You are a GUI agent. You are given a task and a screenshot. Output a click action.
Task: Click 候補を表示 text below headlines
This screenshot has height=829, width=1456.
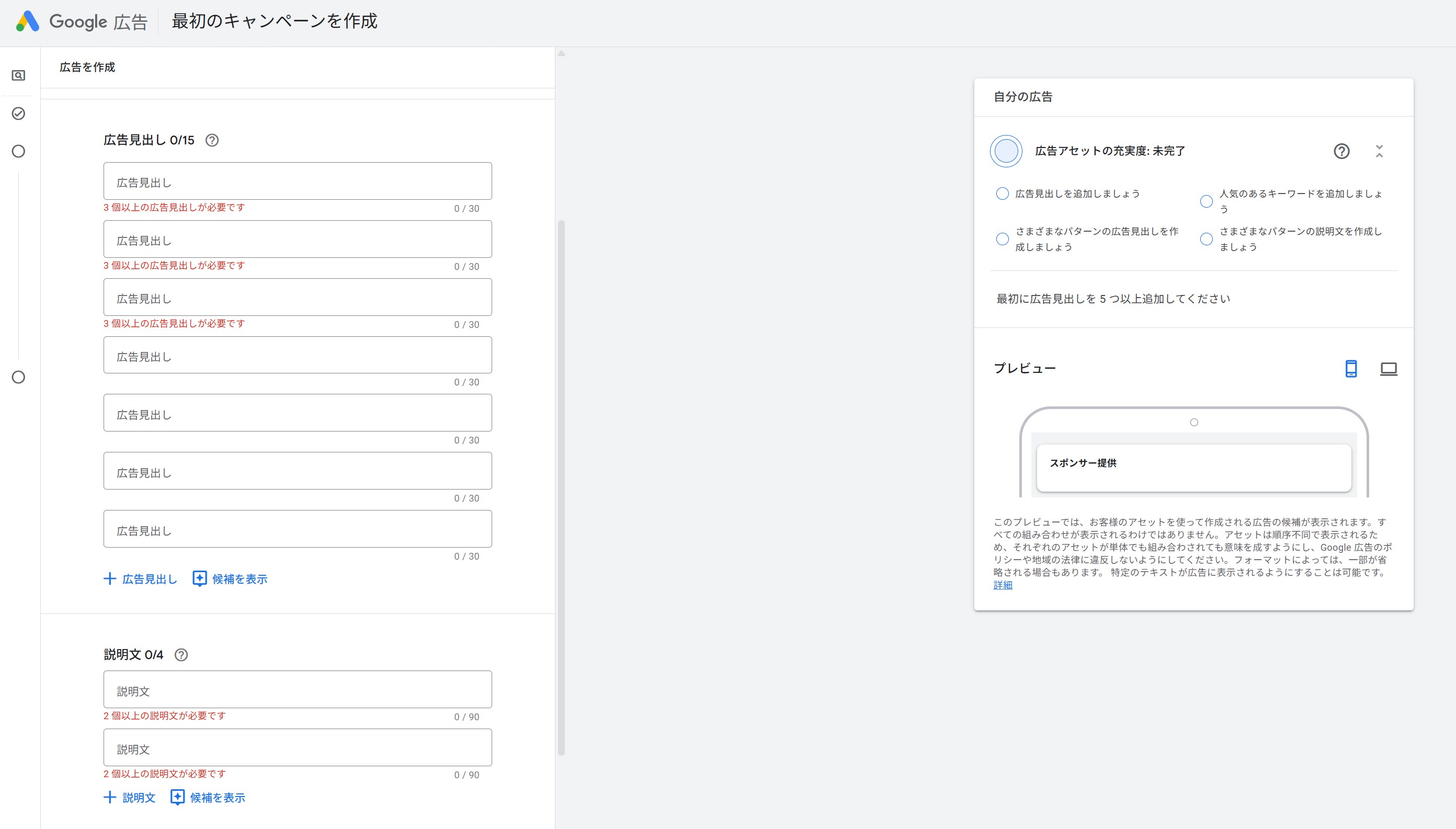click(240, 579)
